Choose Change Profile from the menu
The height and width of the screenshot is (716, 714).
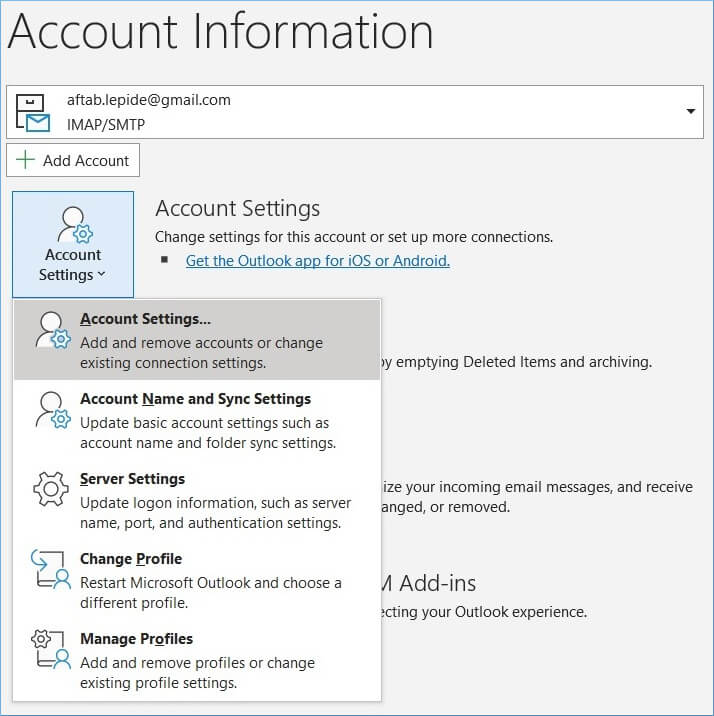point(197,580)
